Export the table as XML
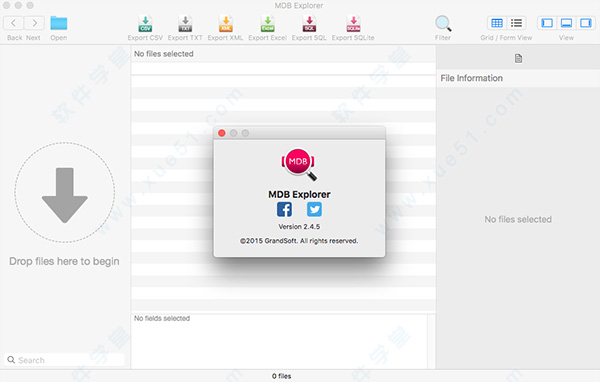Viewport: 600px width, 382px height. [225, 24]
